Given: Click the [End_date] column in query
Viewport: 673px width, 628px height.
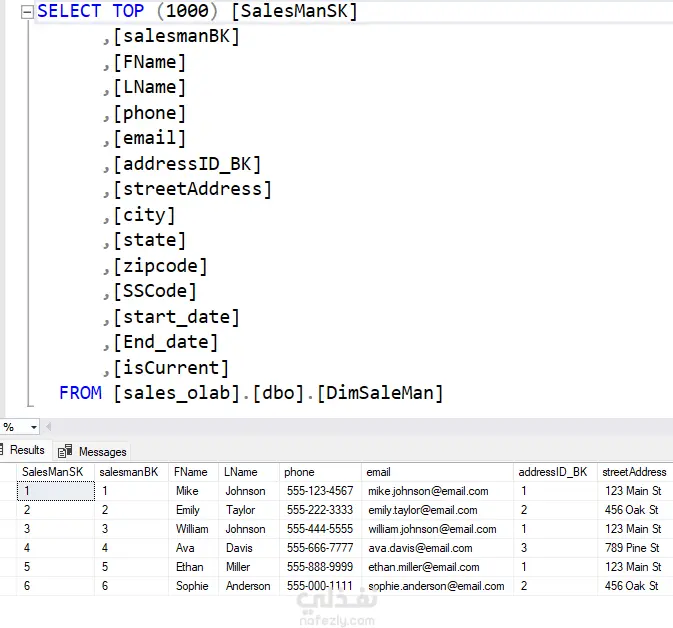Looking at the screenshot, I should pos(166,343).
